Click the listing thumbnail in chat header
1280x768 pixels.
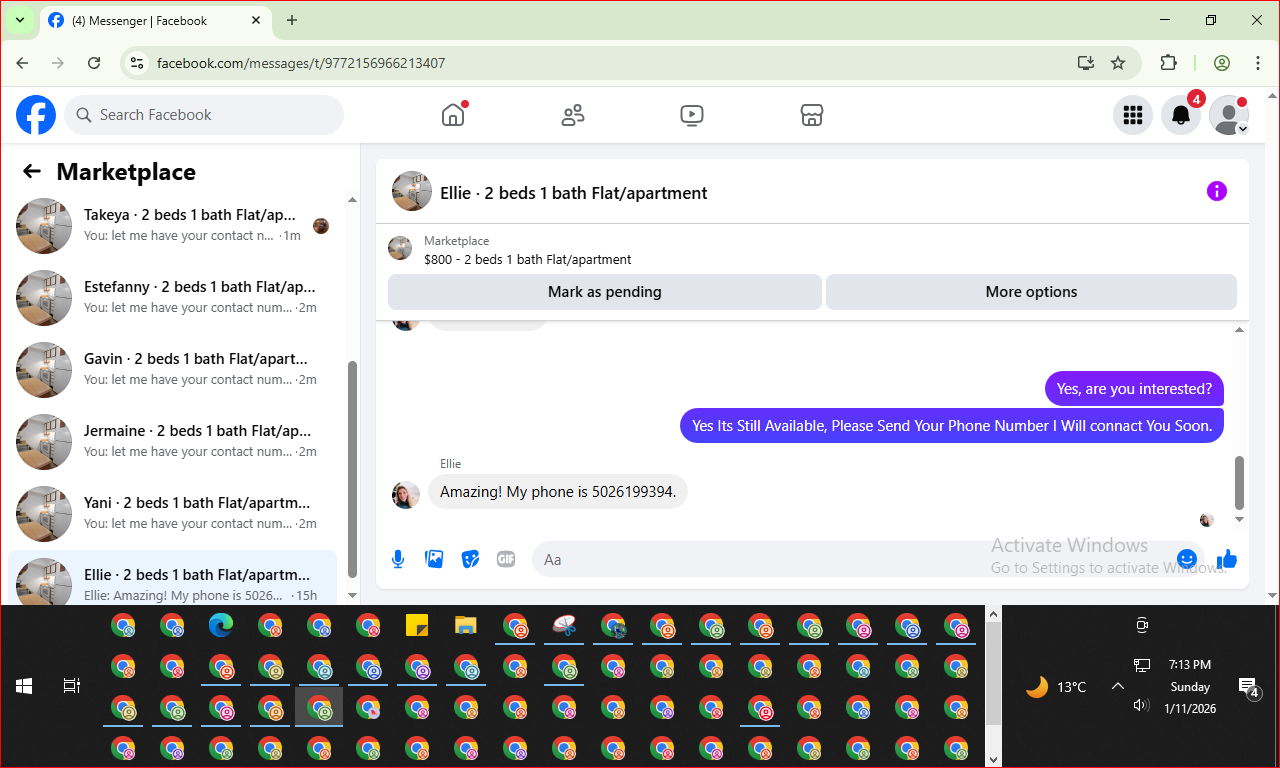click(x=412, y=191)
